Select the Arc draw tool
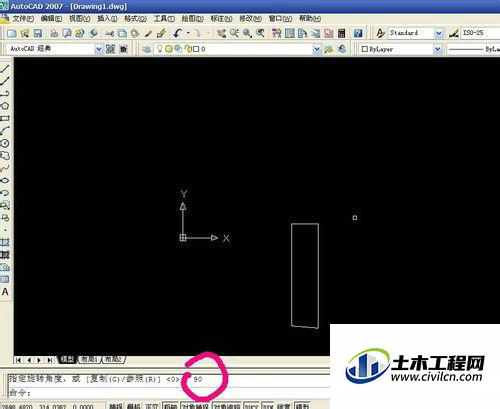 [x=5, y=131]
